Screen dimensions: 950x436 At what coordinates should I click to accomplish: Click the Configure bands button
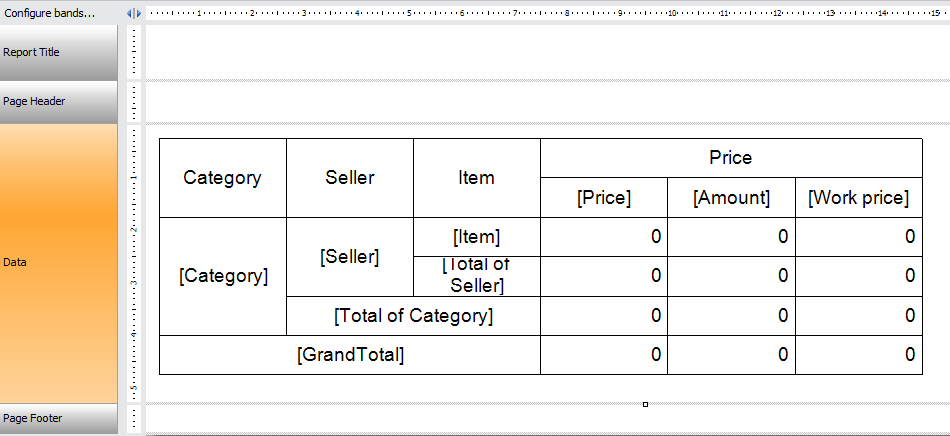50,13
